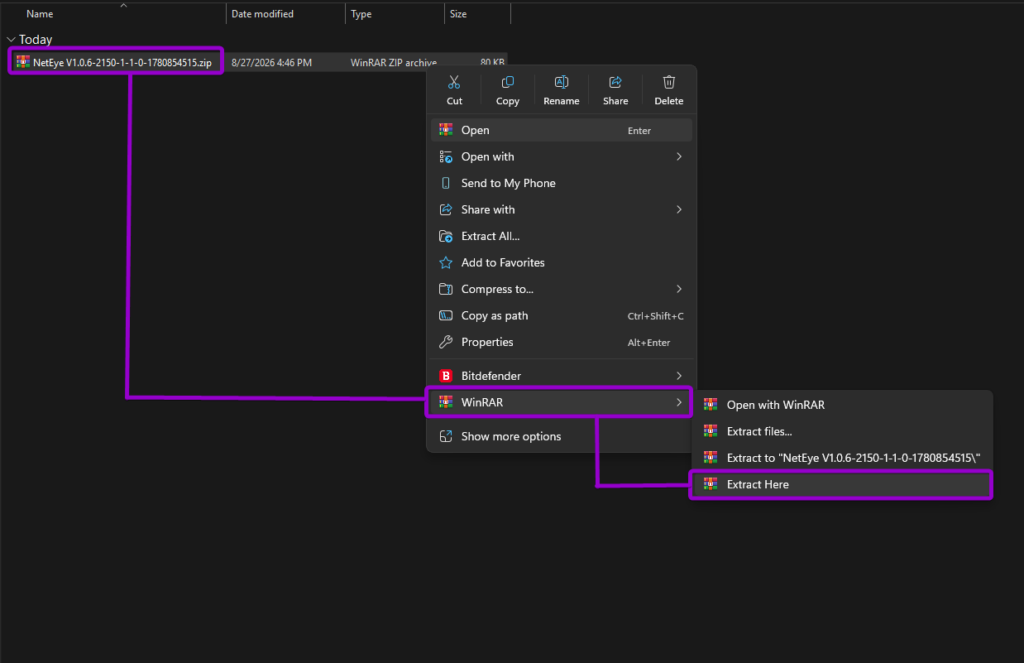This screenshot has width=1024, height=663.
Task: Open Properties from context menu
Action: (561, 342)
